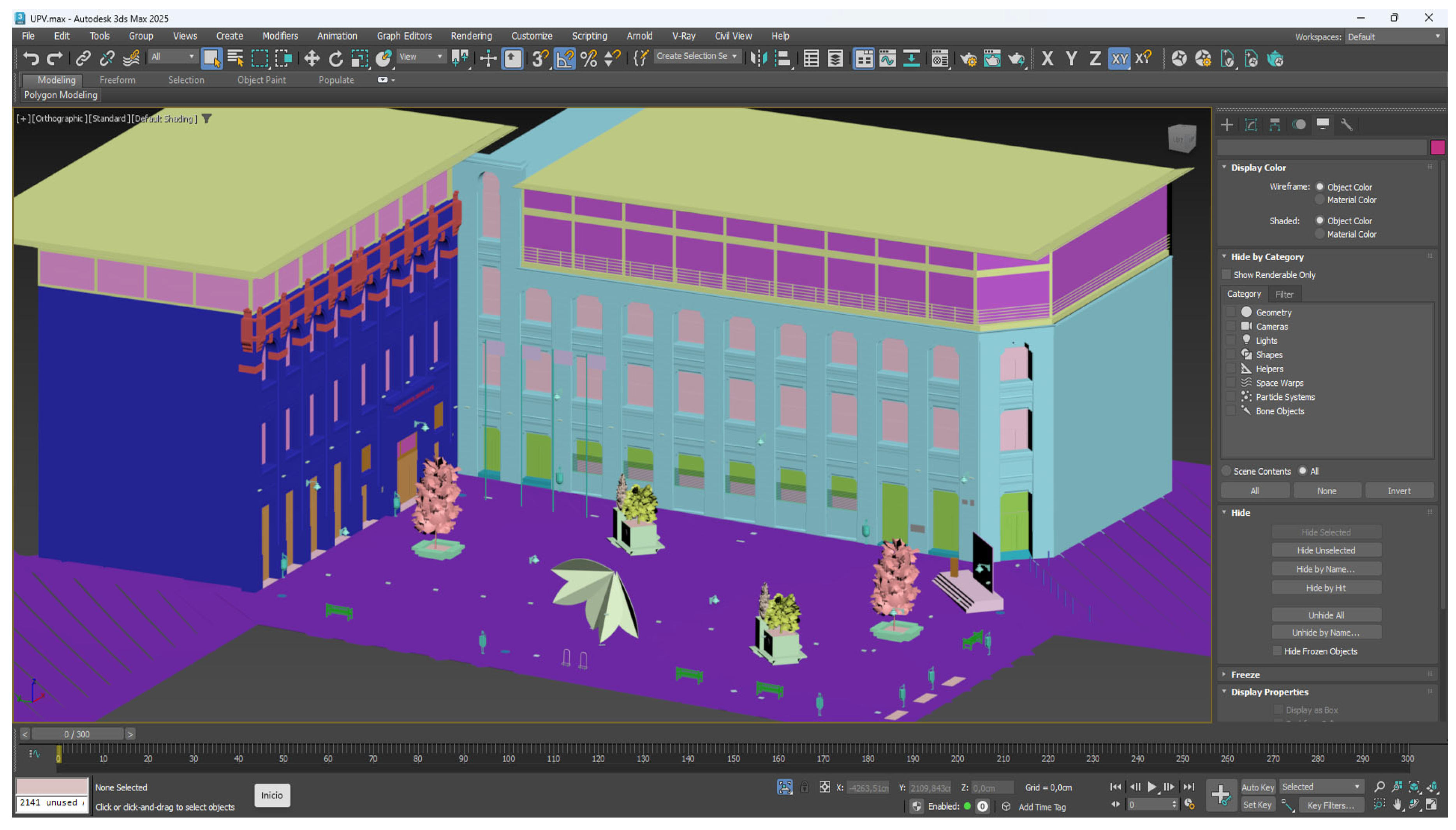Switch to the Freeform ribbon tab
Viewport: 1456px width, 830px height.
pyautogui.click(x=117, y=80)
